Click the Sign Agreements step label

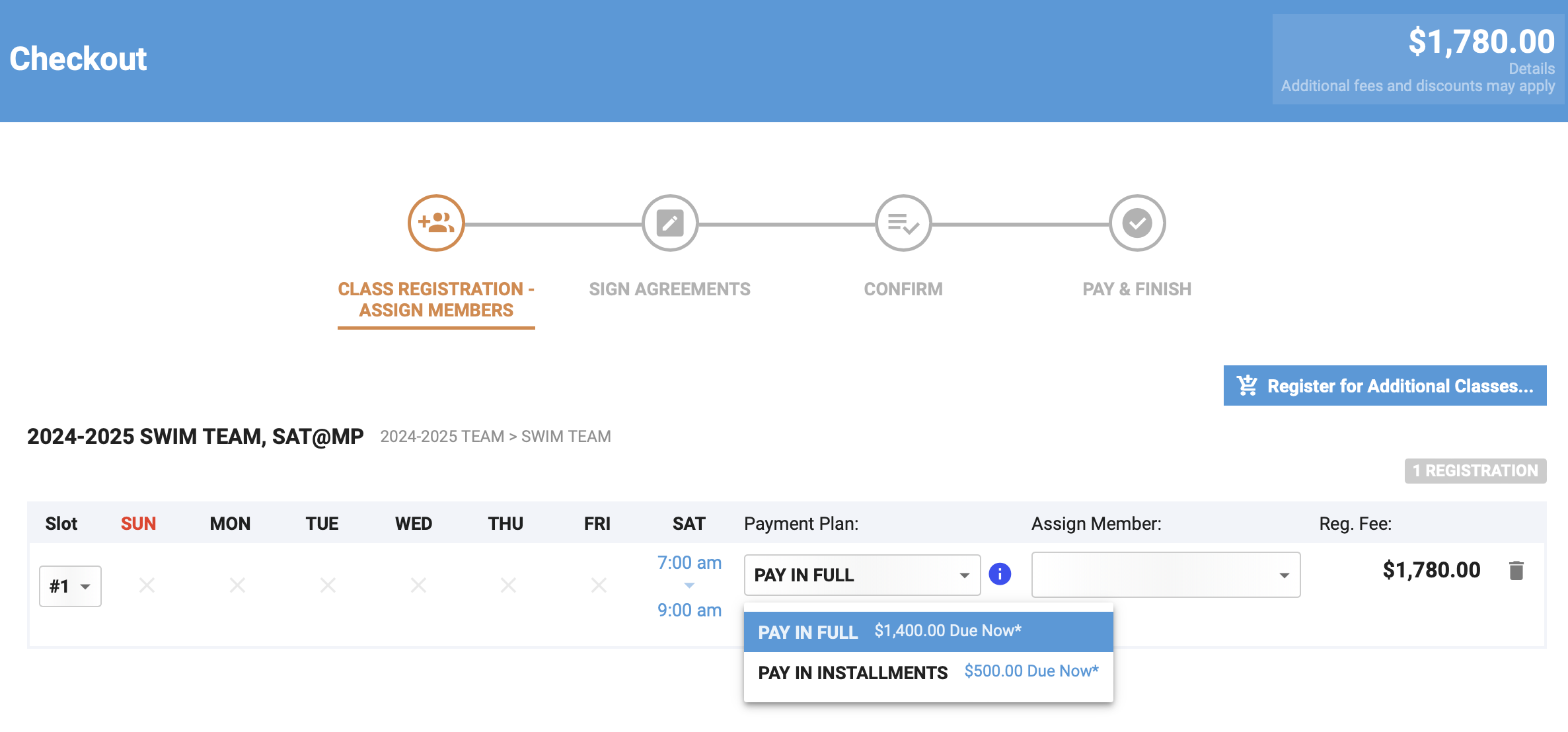click(x=669, y=289)
